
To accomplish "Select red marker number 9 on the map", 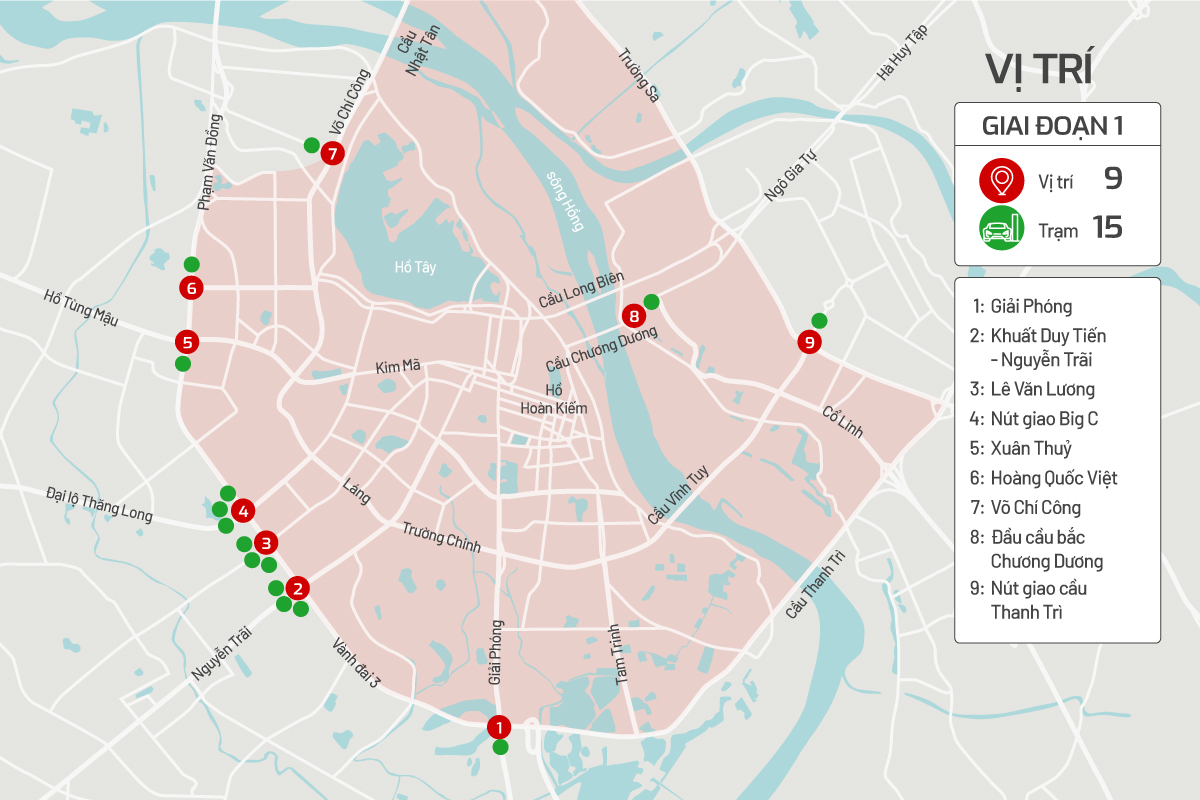I will [809, 342].
